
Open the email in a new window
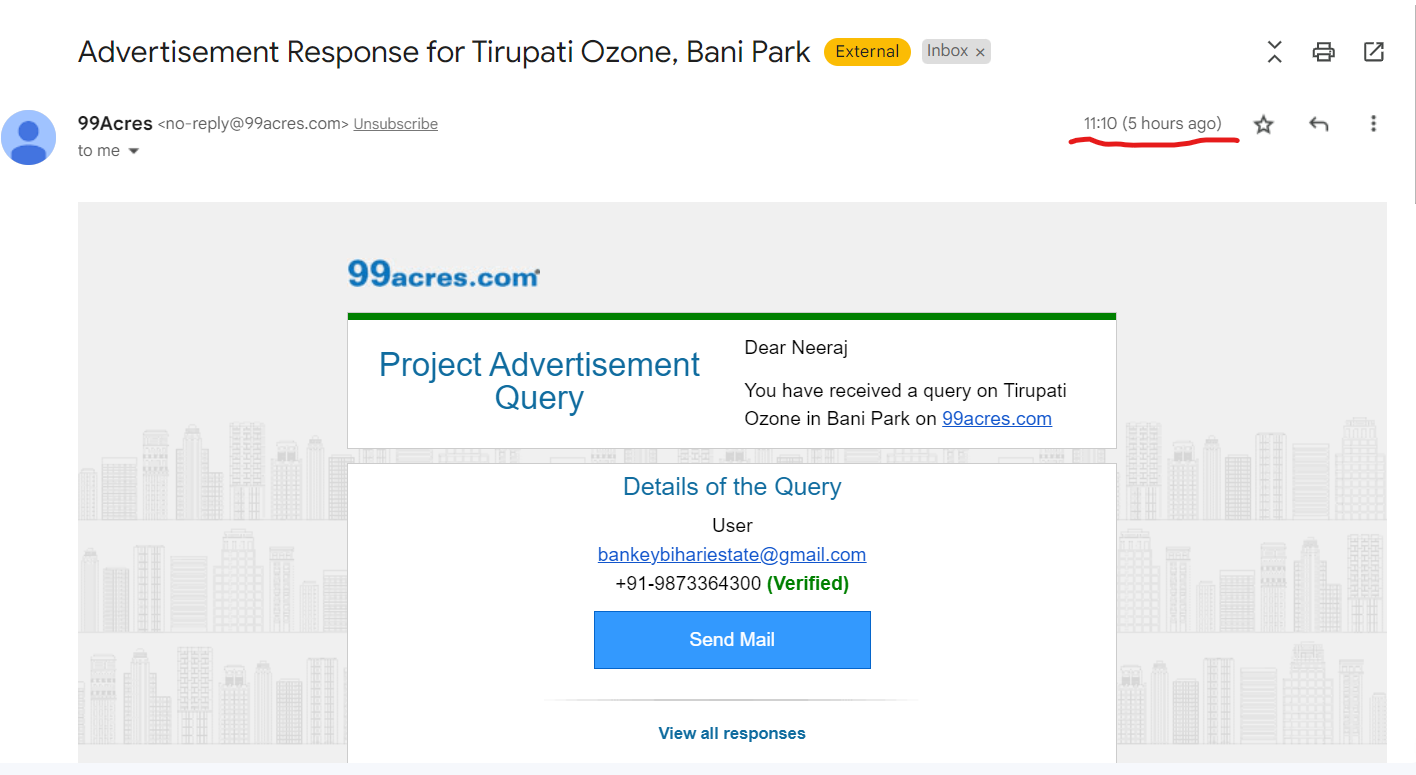coord(1374,51)
